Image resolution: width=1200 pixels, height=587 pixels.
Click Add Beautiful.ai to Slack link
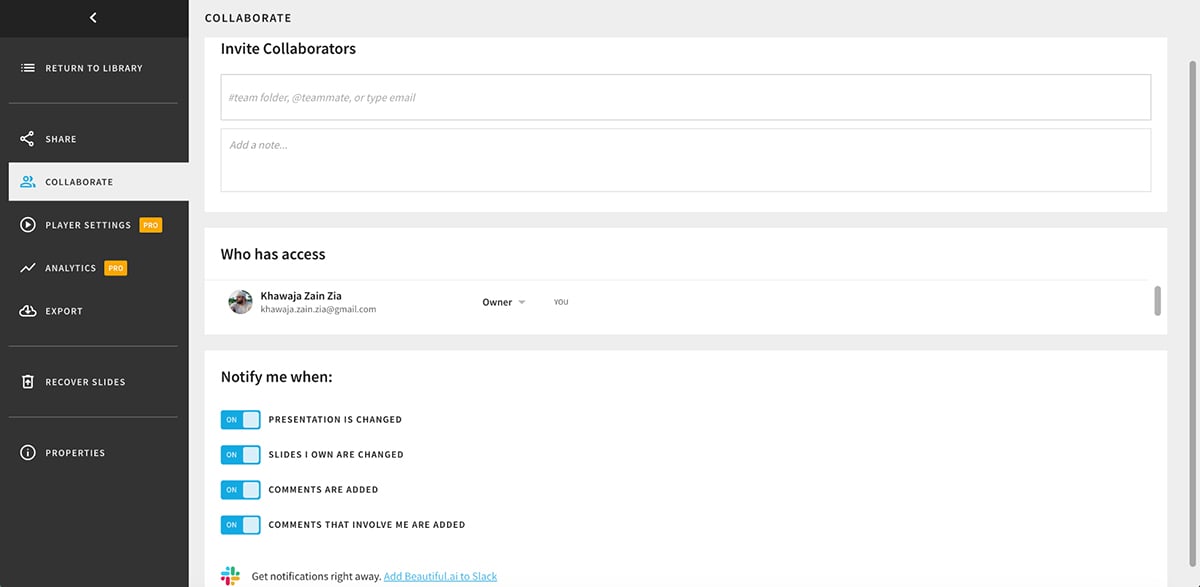pos(440,576)
